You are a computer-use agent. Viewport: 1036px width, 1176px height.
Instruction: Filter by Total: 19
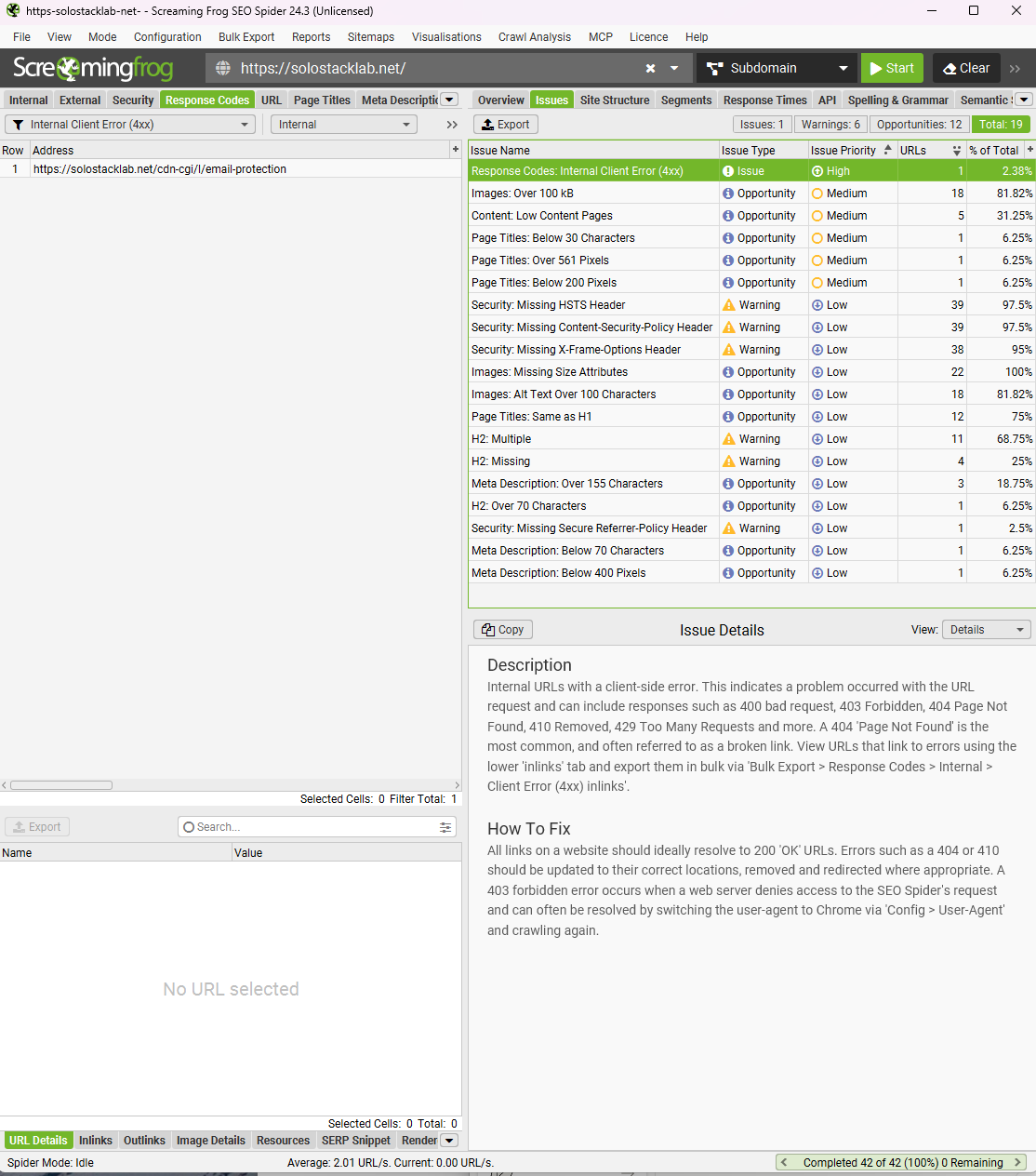tap(1001, 125)
